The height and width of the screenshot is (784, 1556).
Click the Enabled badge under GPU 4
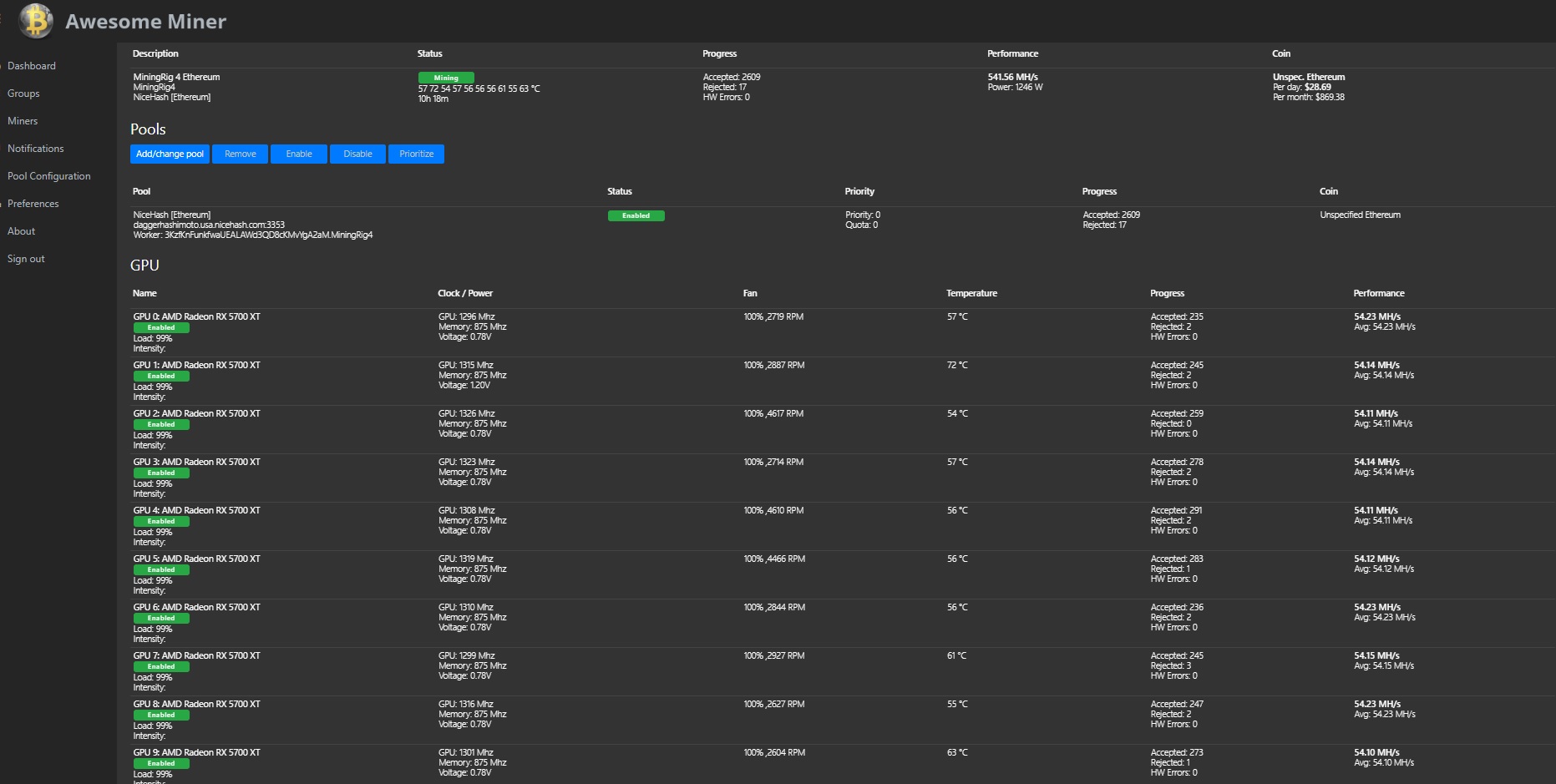161,521
